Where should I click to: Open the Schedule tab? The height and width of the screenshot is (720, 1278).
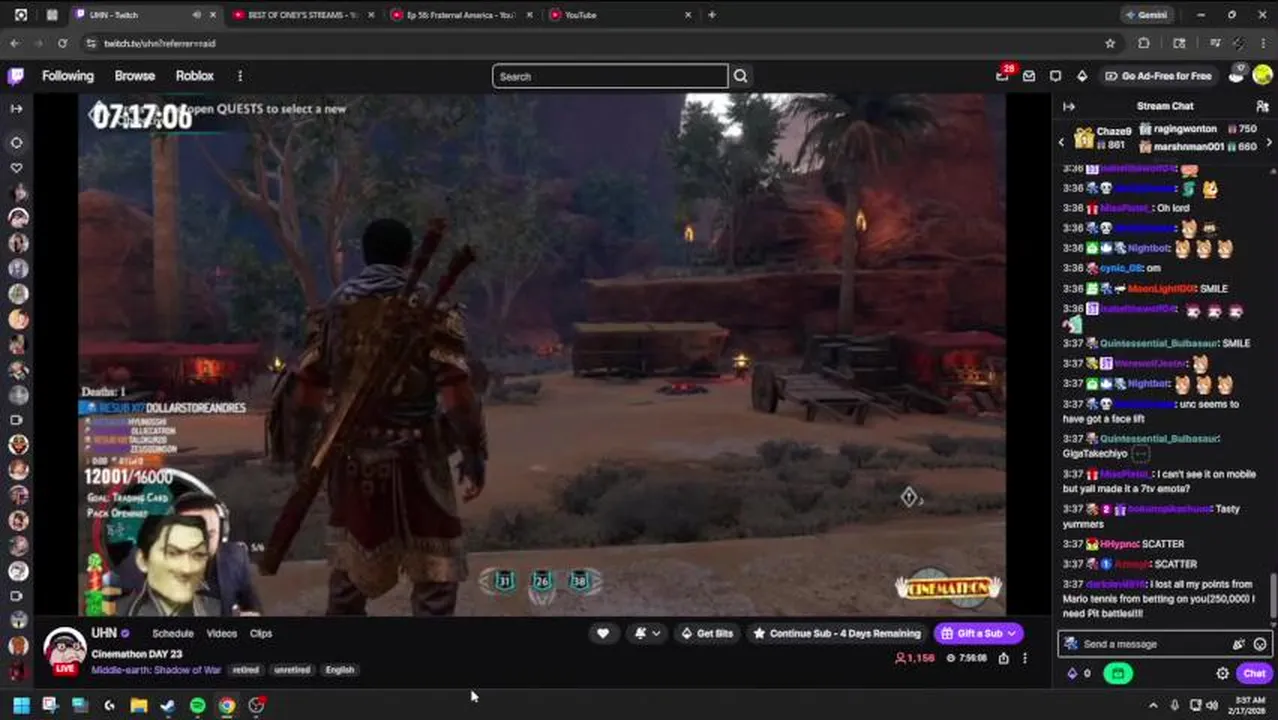(172, 633)
